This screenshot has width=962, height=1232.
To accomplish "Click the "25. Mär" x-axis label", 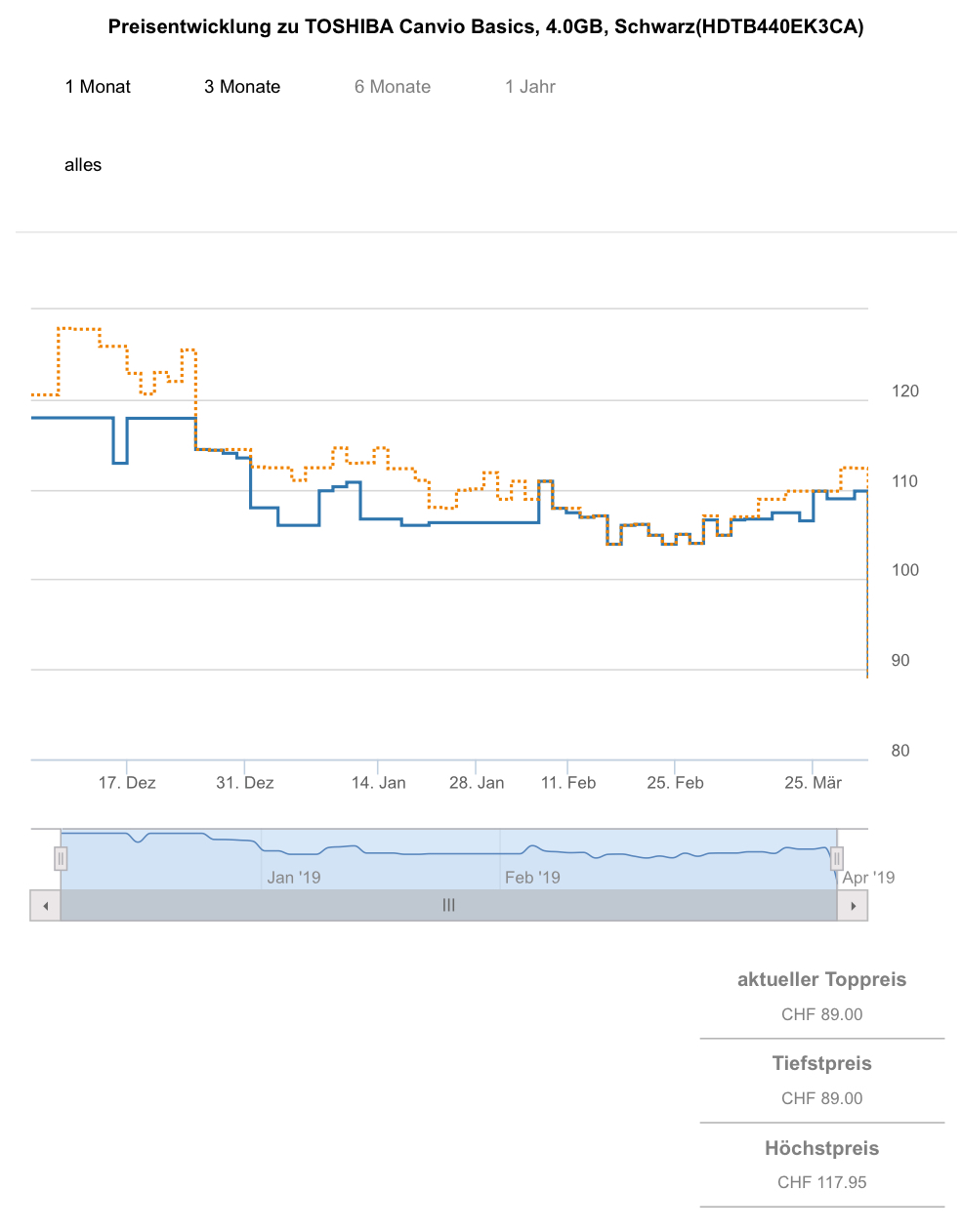I will click(x=814, y=783).
